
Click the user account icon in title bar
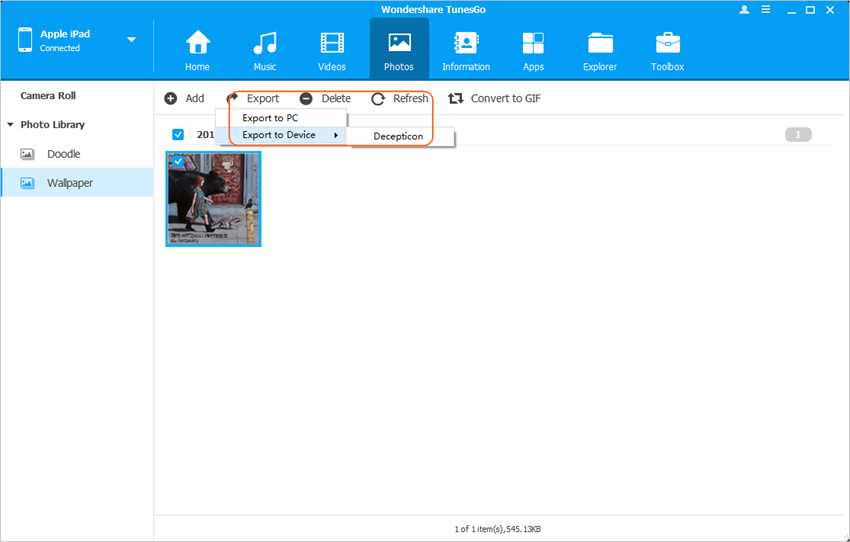coord(744,9)
